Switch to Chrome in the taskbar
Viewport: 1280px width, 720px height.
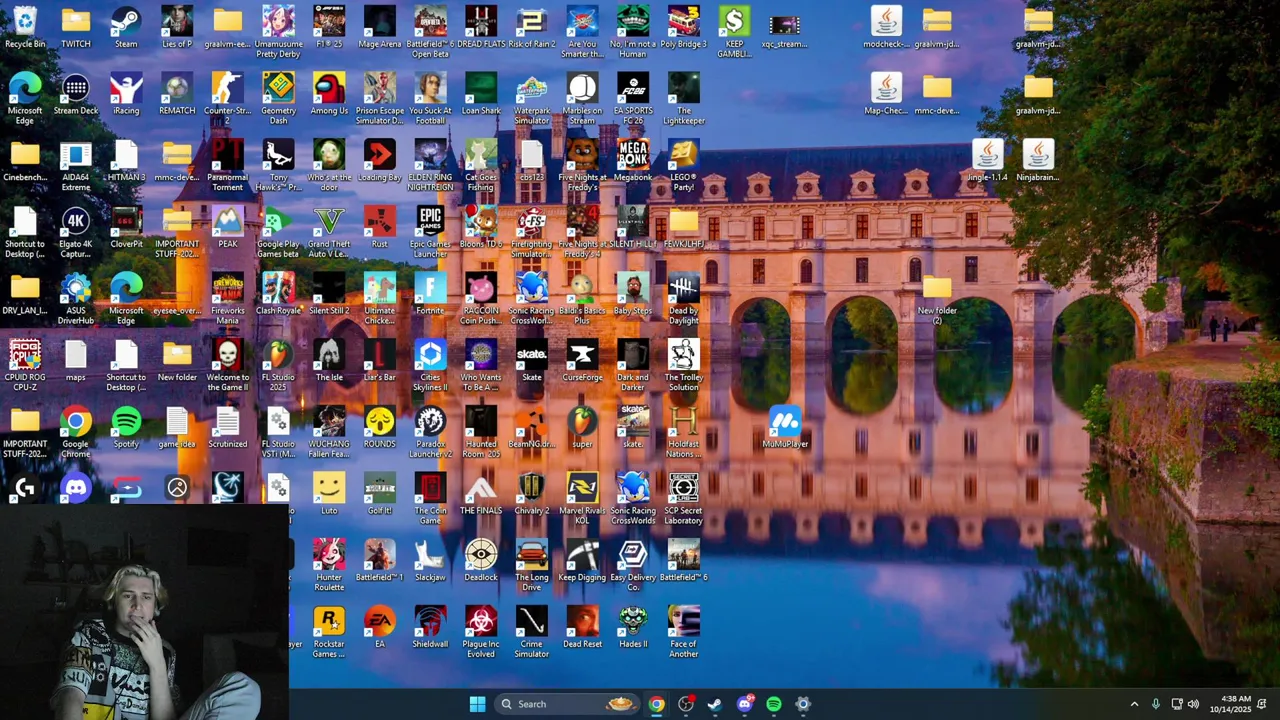click(656, 704)
